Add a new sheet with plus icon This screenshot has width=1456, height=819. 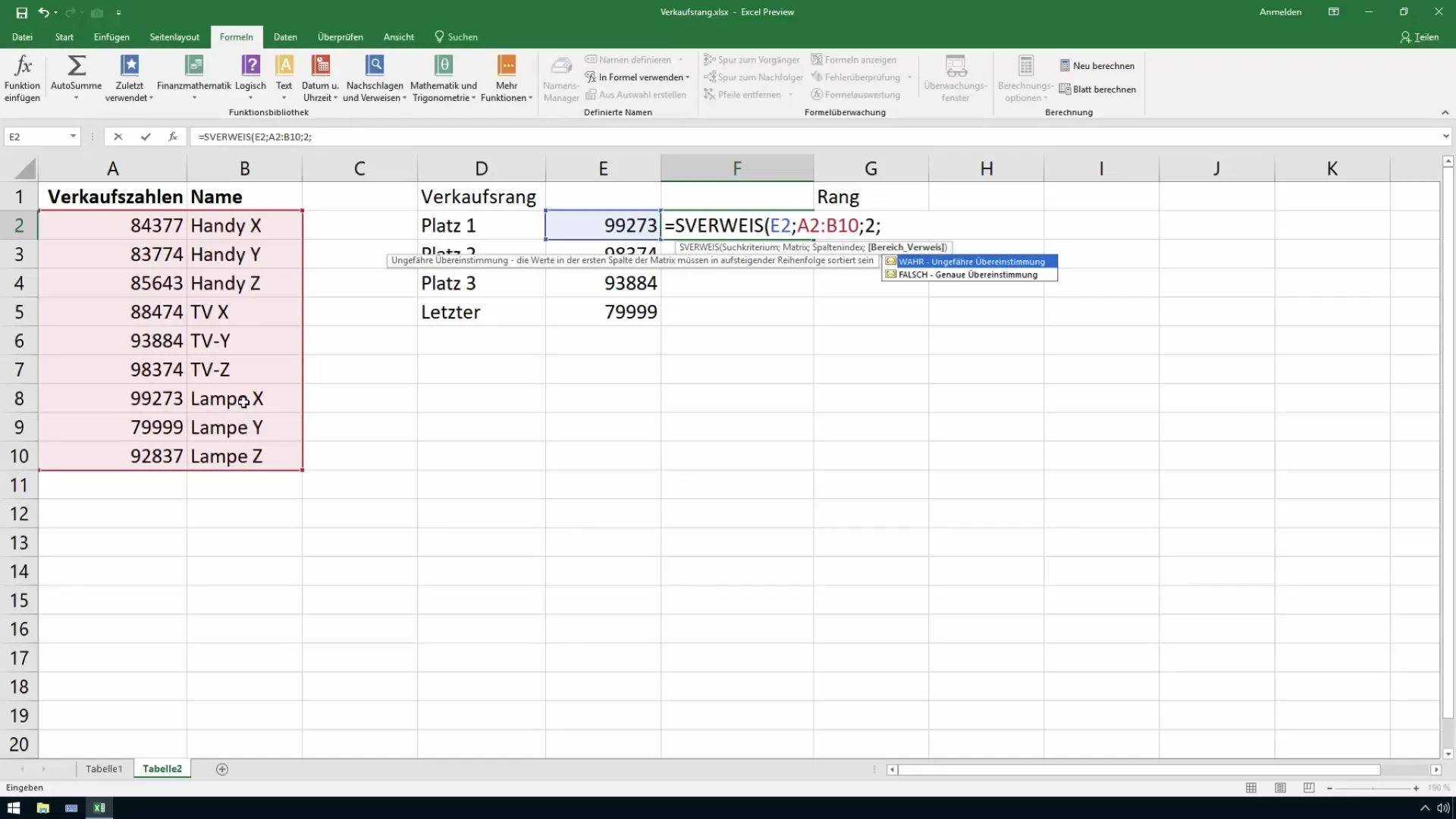click(222, 769)
